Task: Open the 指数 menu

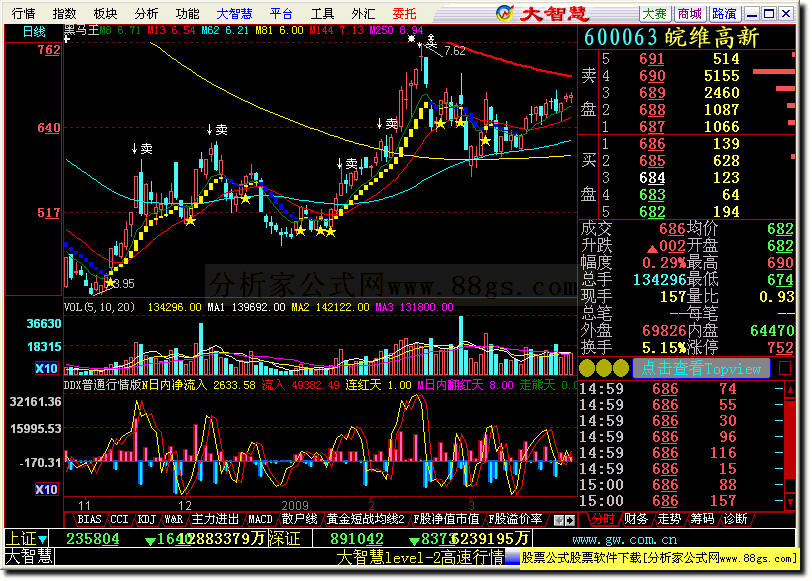Action: [64, 13]
